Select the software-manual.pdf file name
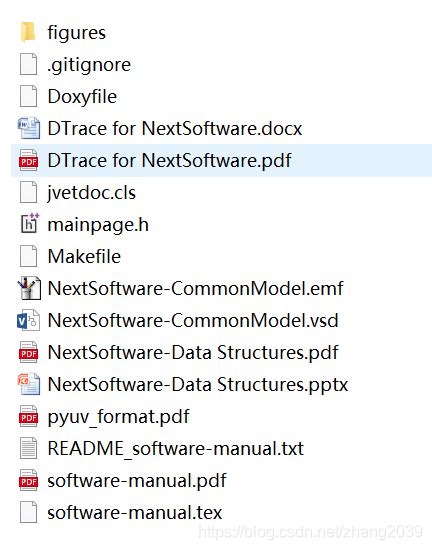432x550 pixels. (137, 481)
